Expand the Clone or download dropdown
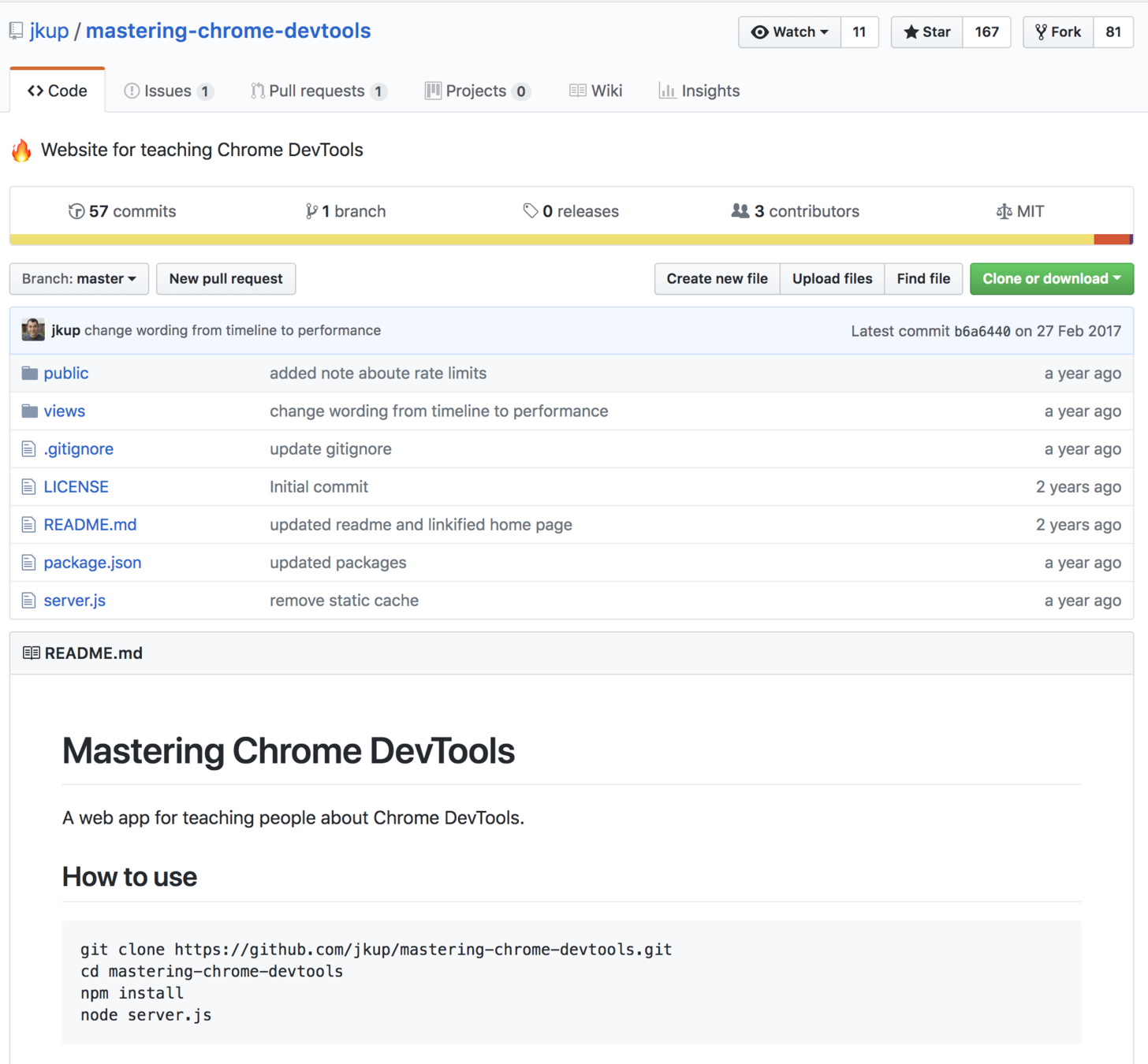Viewport: 1148px width, 1064px height. [1052, 279]
